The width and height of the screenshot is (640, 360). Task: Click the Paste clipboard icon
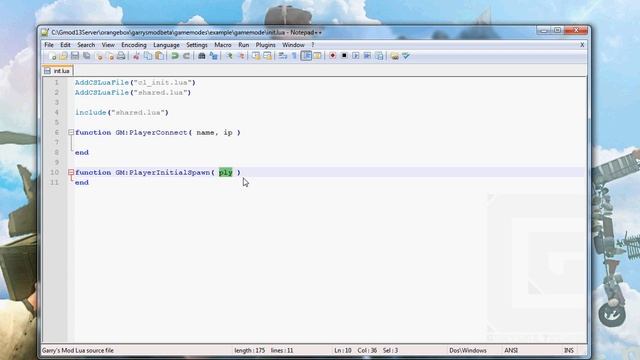coord(160,56)
